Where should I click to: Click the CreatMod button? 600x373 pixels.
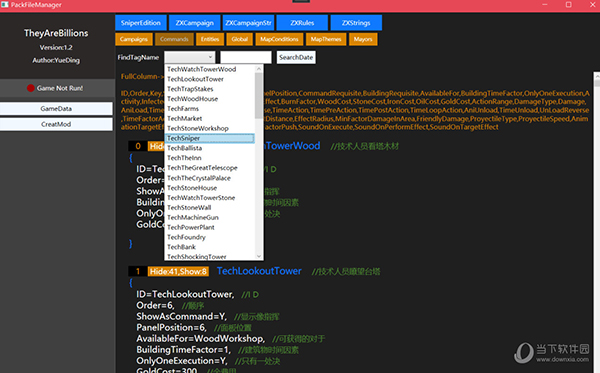(x=56, y=124)
